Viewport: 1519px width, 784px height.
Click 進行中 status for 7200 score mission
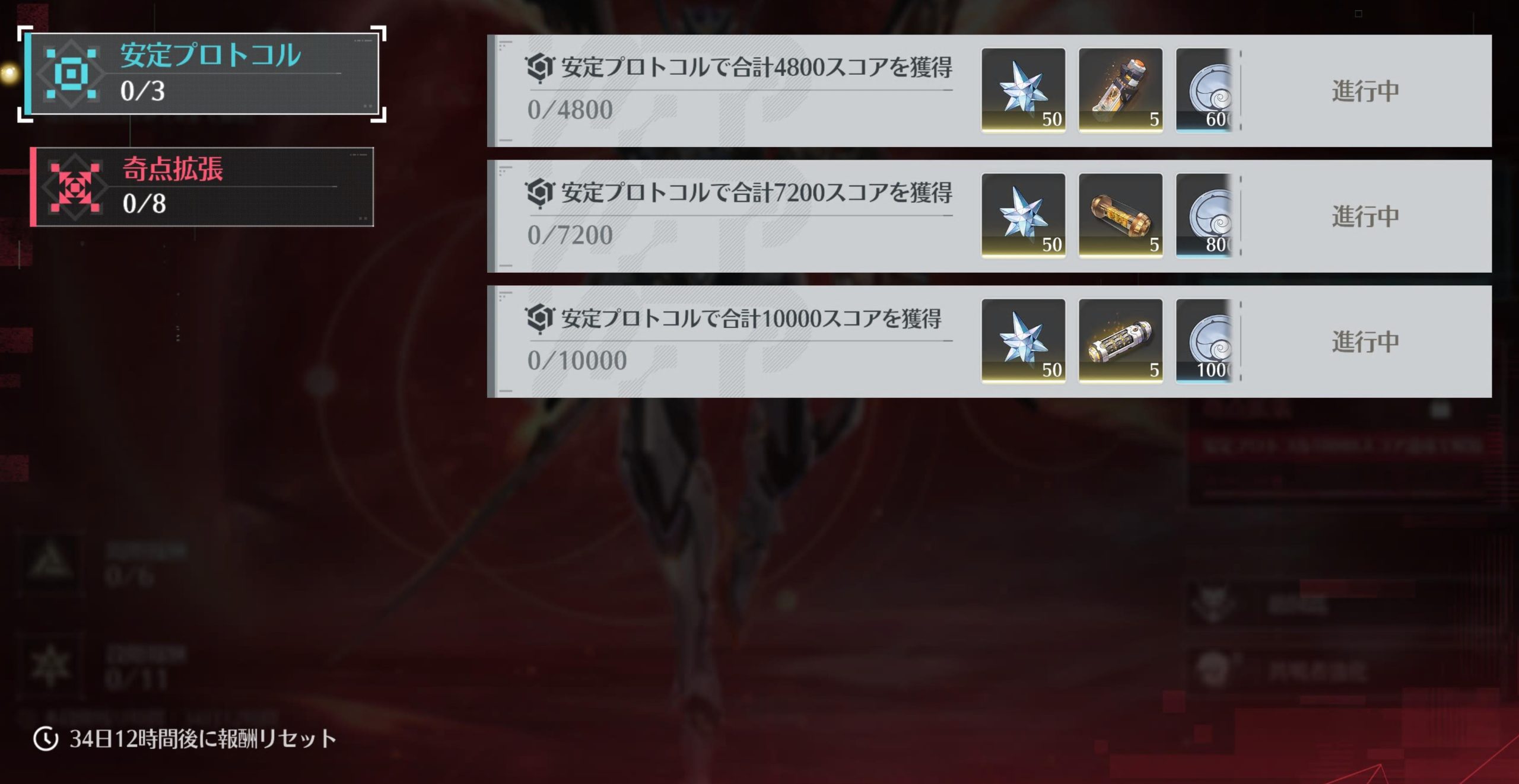click(1365, 216)
